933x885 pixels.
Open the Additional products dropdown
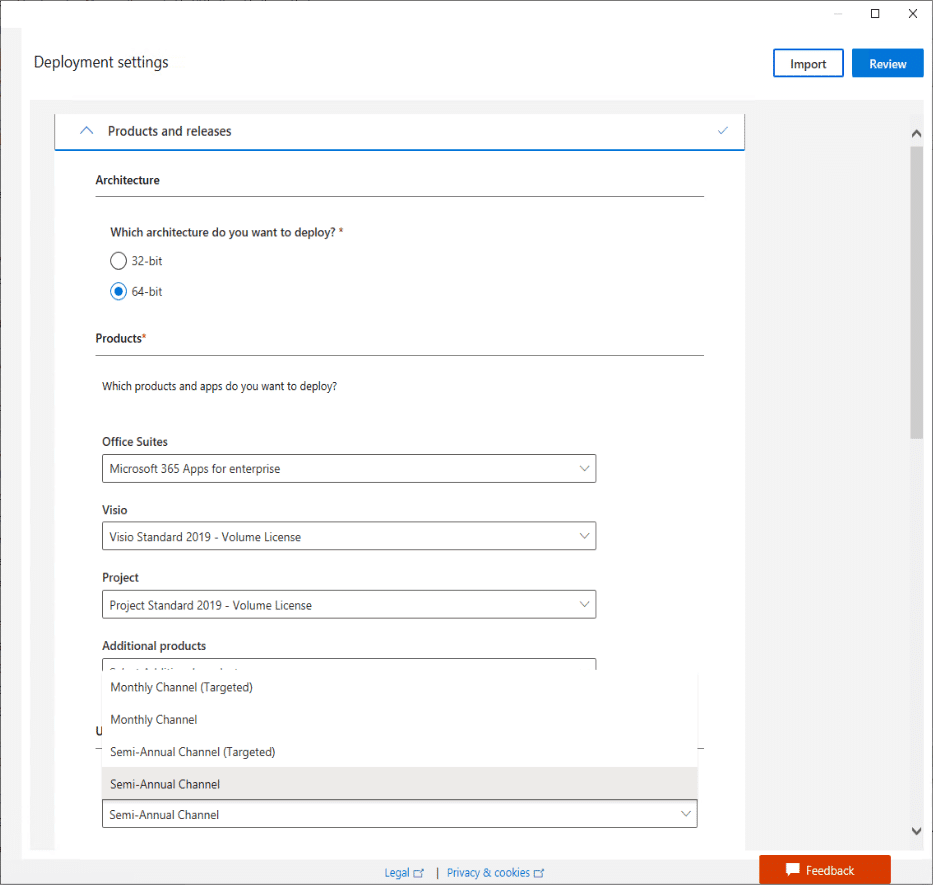click(349, 666)
